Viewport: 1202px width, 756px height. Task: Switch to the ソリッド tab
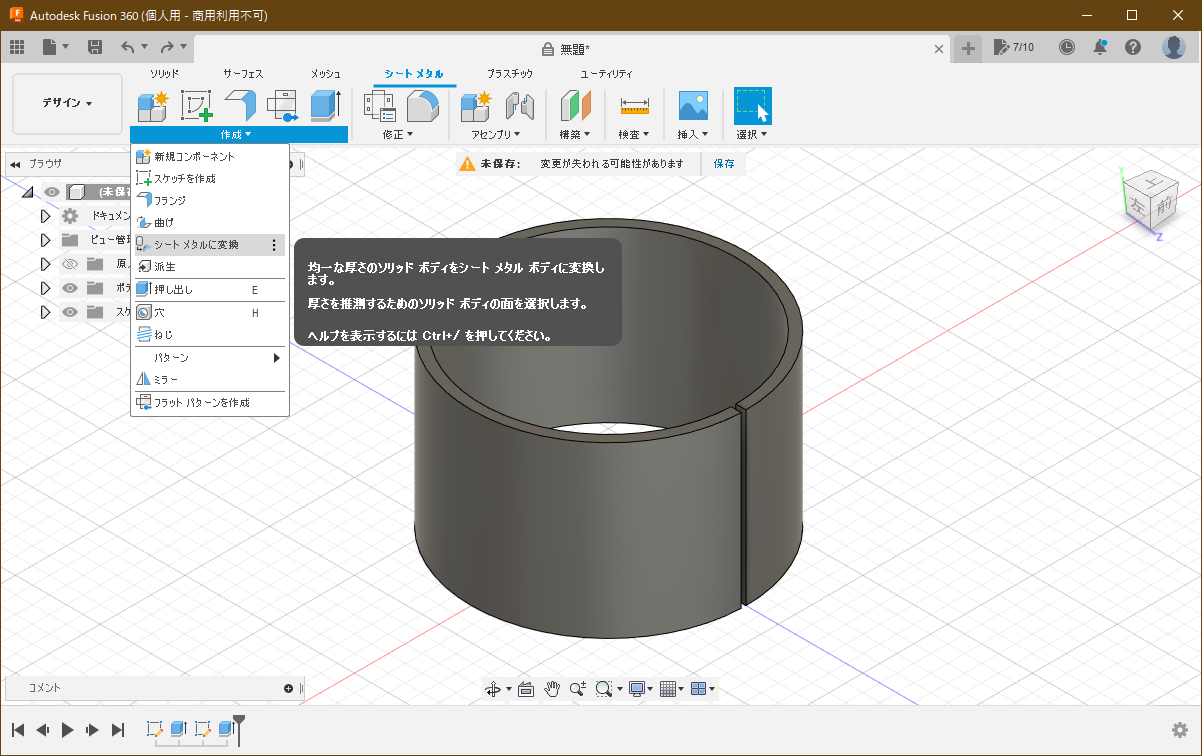(165, 74)
